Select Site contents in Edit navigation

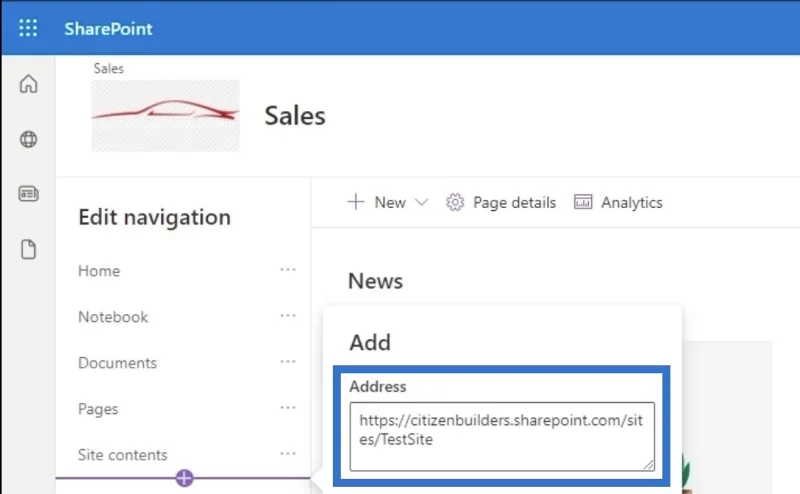[x=122, y=455]
